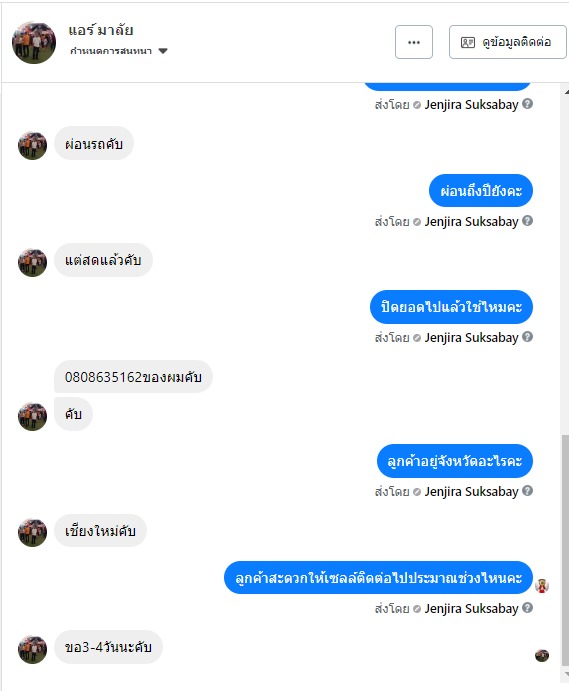Click header profile picture of แอร์ มาลัย
Viewport: 569px width, 691px height.
[34, 43]
